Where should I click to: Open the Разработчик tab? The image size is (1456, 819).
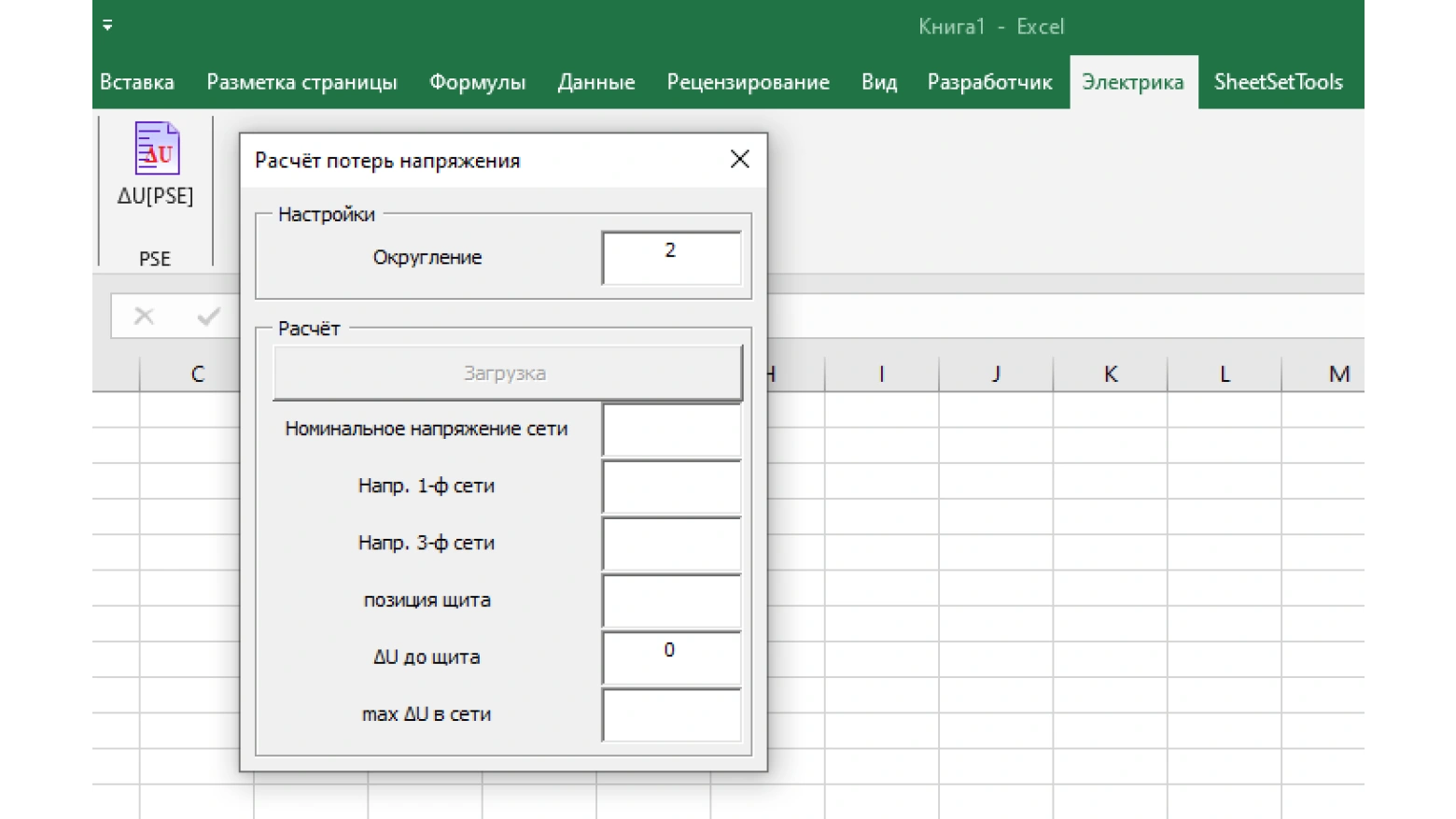989,82
